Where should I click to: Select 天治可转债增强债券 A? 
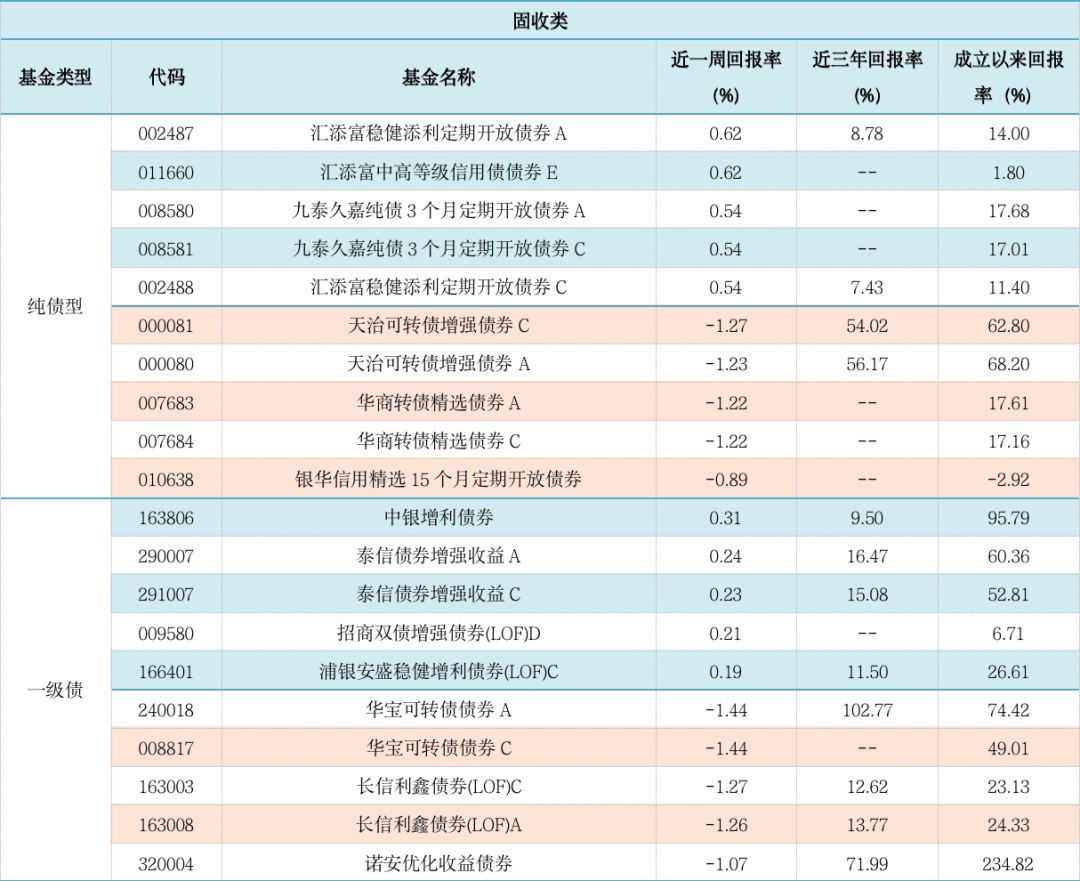439,363
